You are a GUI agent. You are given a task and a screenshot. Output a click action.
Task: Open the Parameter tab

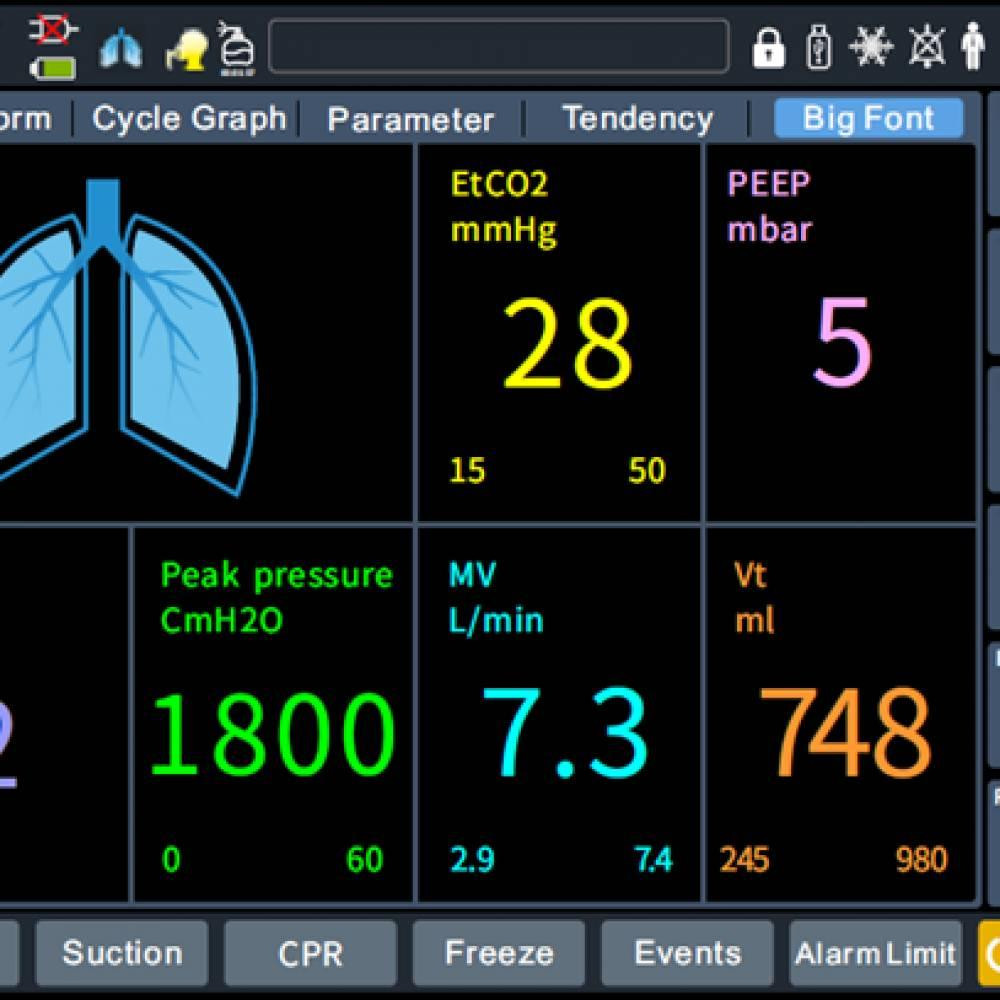coord(410,120)
